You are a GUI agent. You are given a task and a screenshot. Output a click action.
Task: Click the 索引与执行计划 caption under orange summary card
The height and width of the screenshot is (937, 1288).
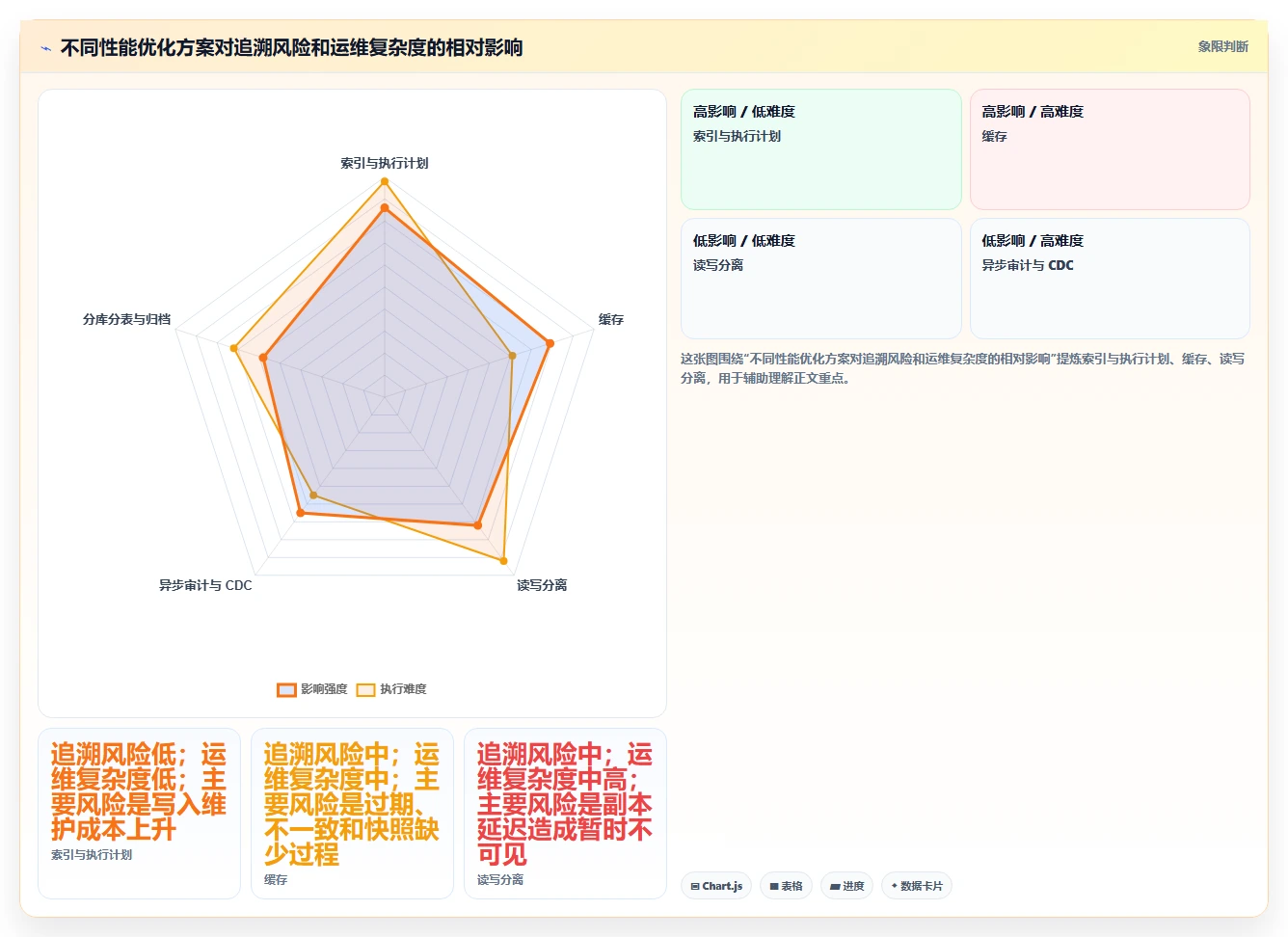92,855
